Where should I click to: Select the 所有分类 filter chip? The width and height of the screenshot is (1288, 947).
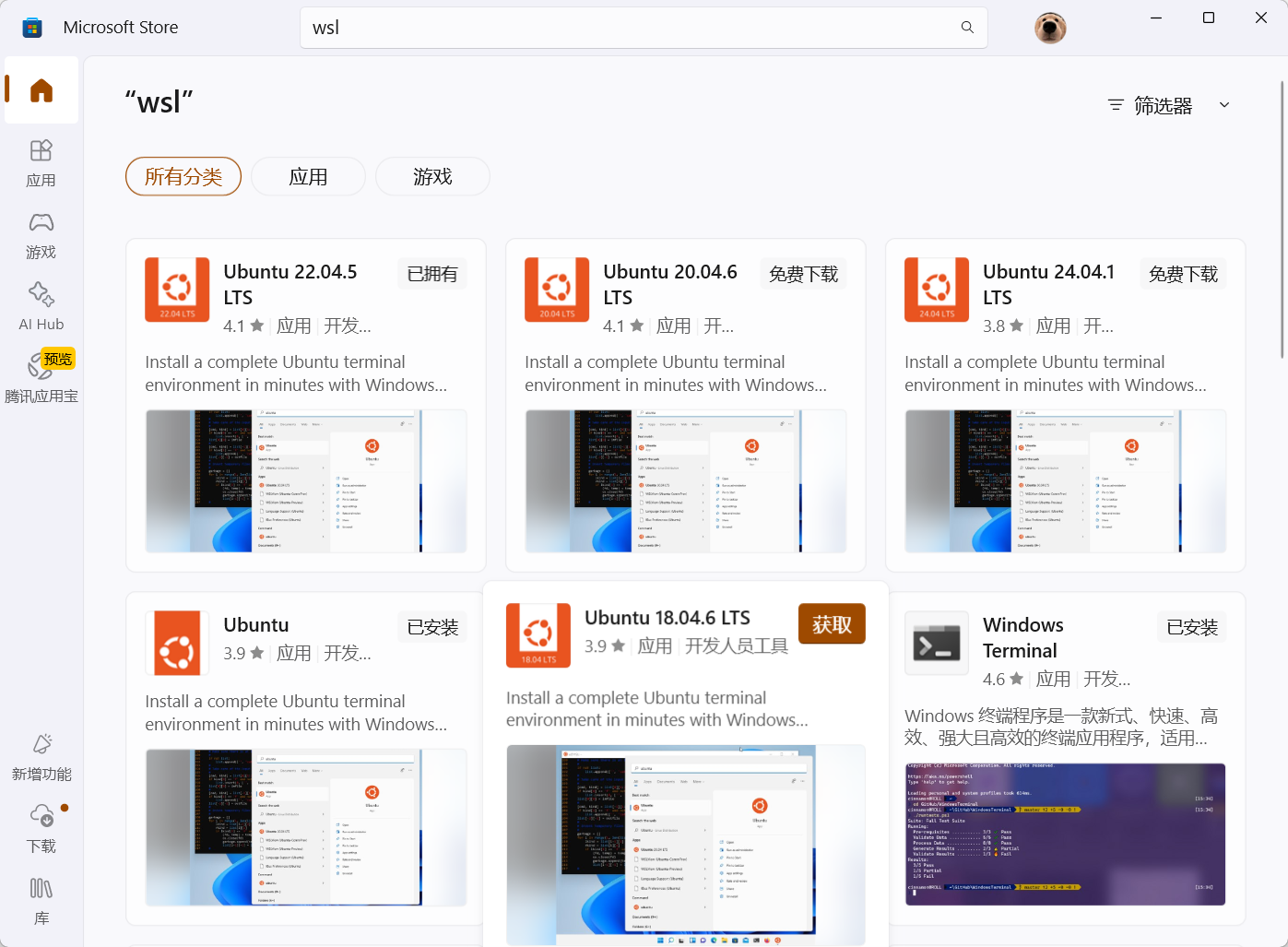183,176
